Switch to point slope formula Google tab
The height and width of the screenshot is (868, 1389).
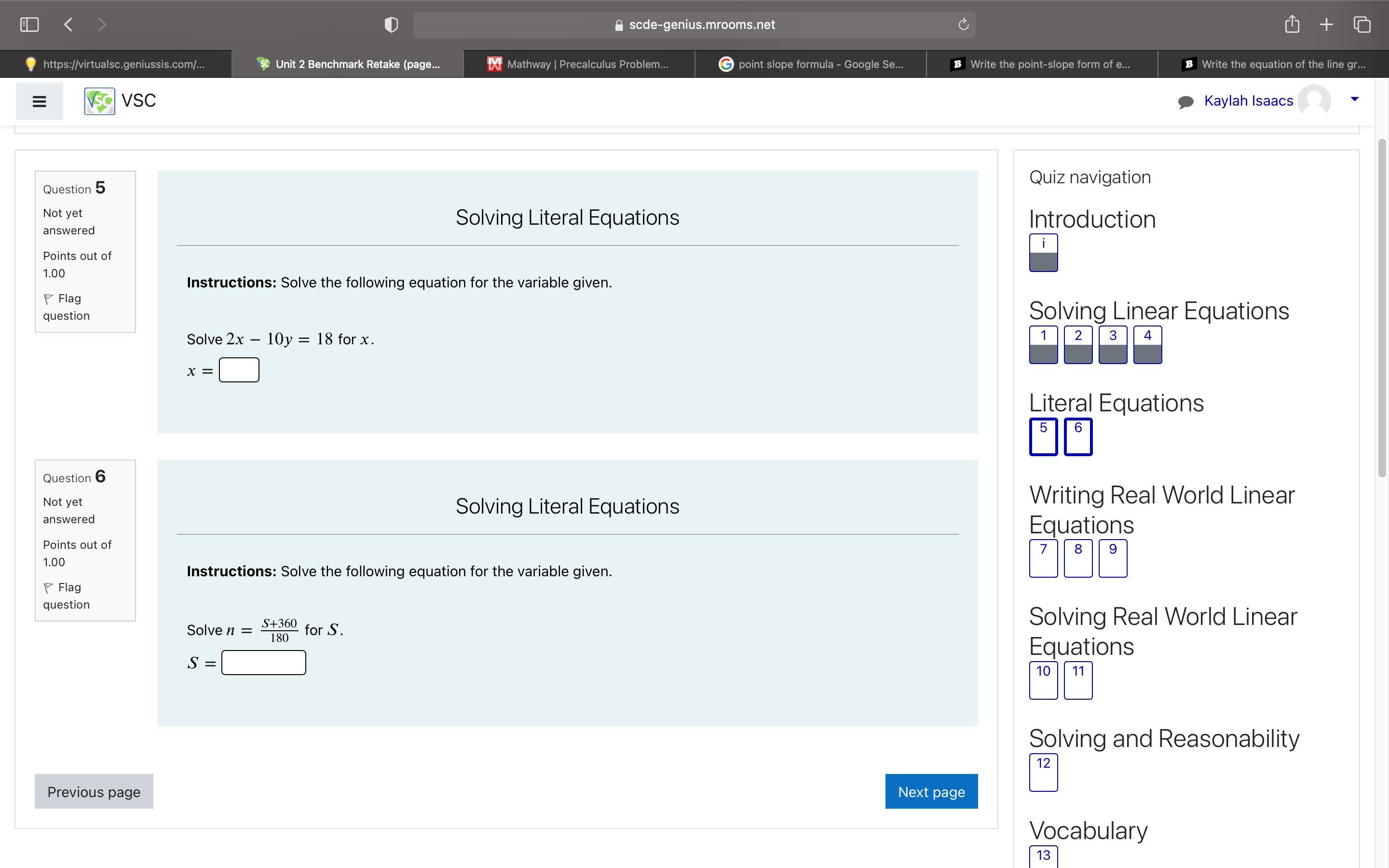810,64
